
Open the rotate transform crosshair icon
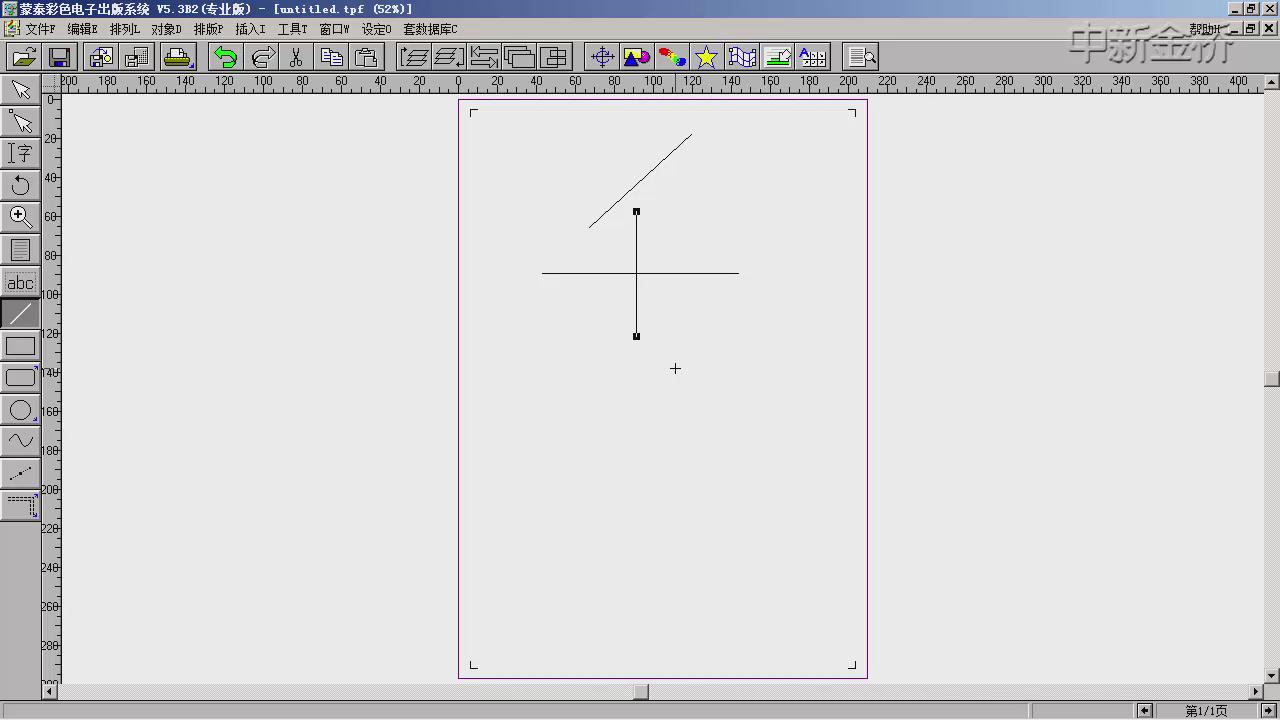coord(602,57)
